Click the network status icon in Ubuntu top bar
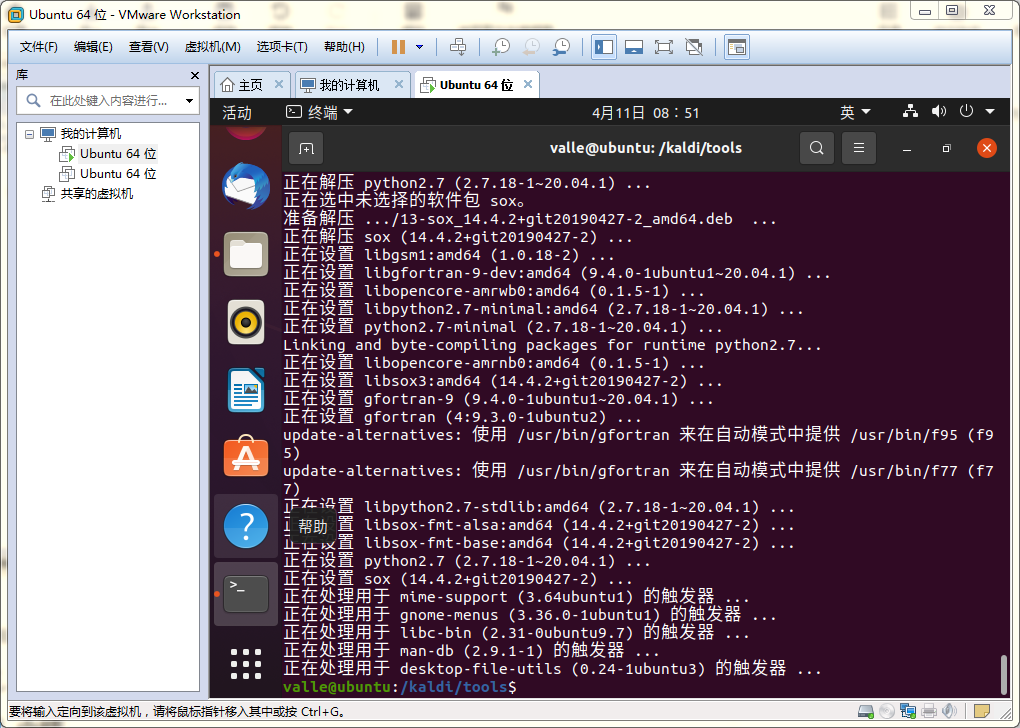The height and width of the screenshot is (728, 1020). [x=910, y=111]
